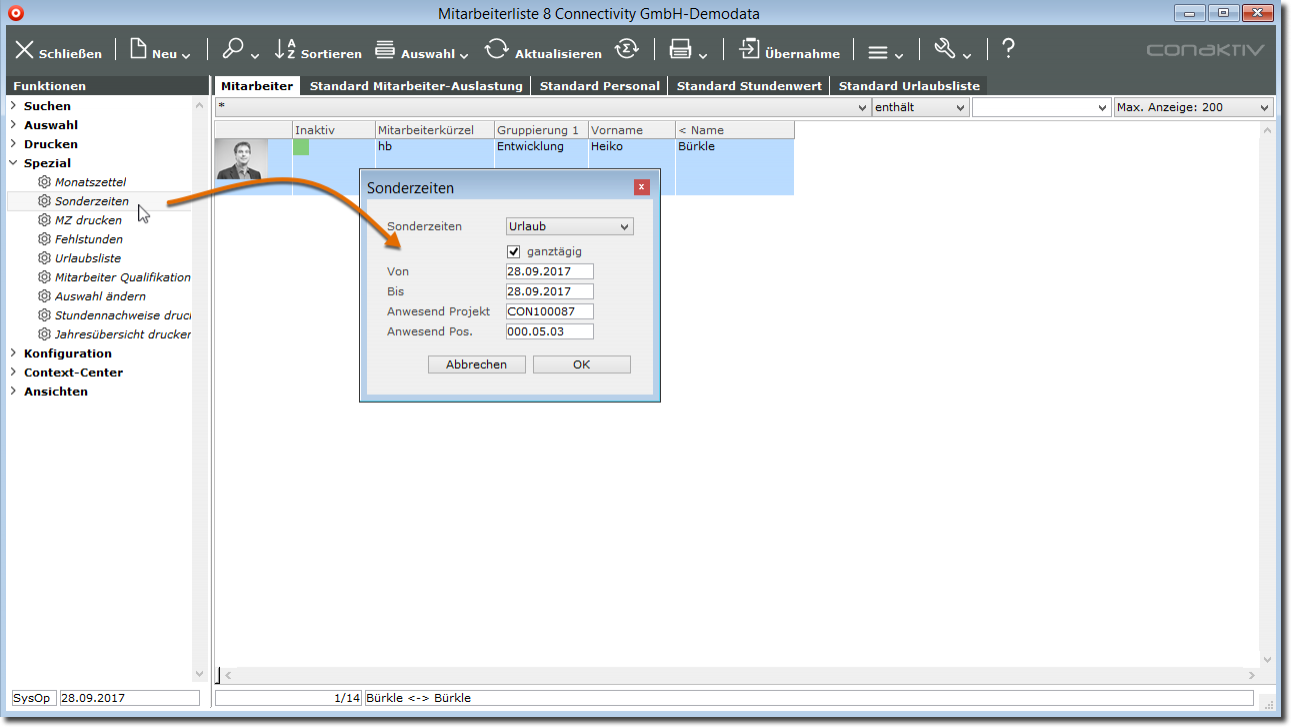Click the question mark help icon
This screenshot has width=1291, height=727.
(1008, 48)
